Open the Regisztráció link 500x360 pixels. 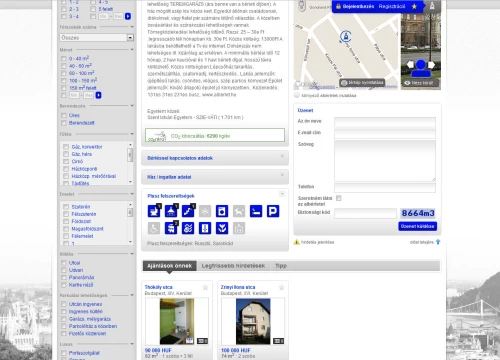coord(392,6)
